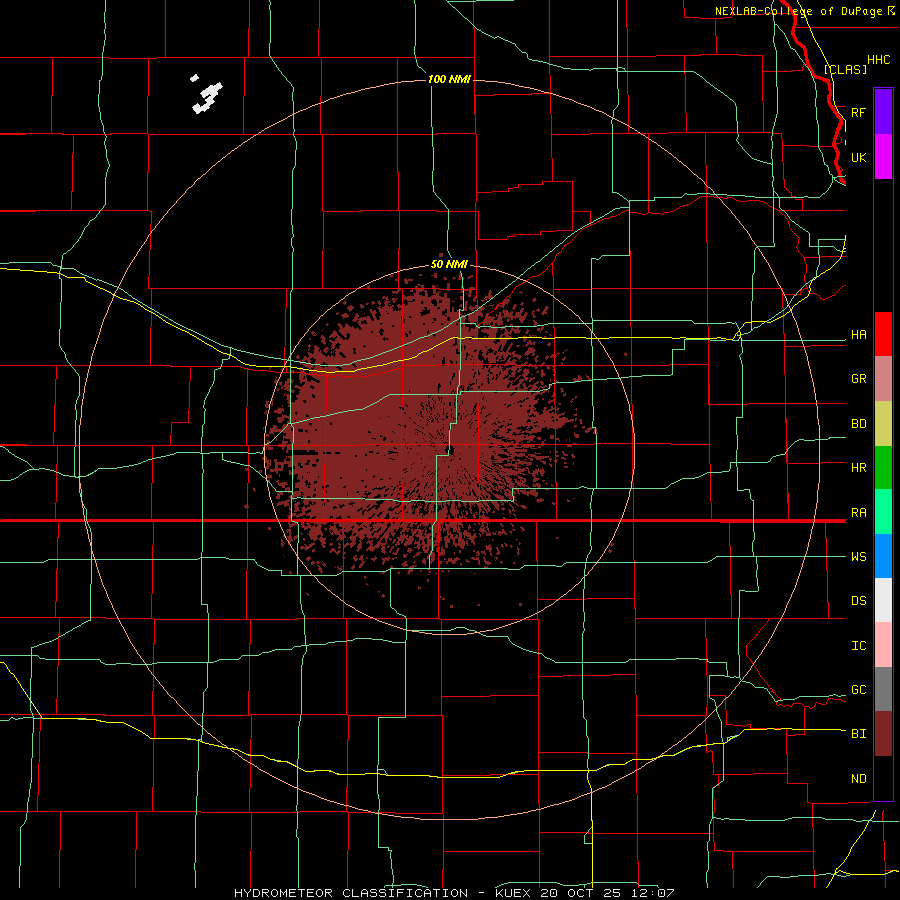The image size is (900, 900).
Task: Click the BD legend label
Action: click(x=858, y=424)
